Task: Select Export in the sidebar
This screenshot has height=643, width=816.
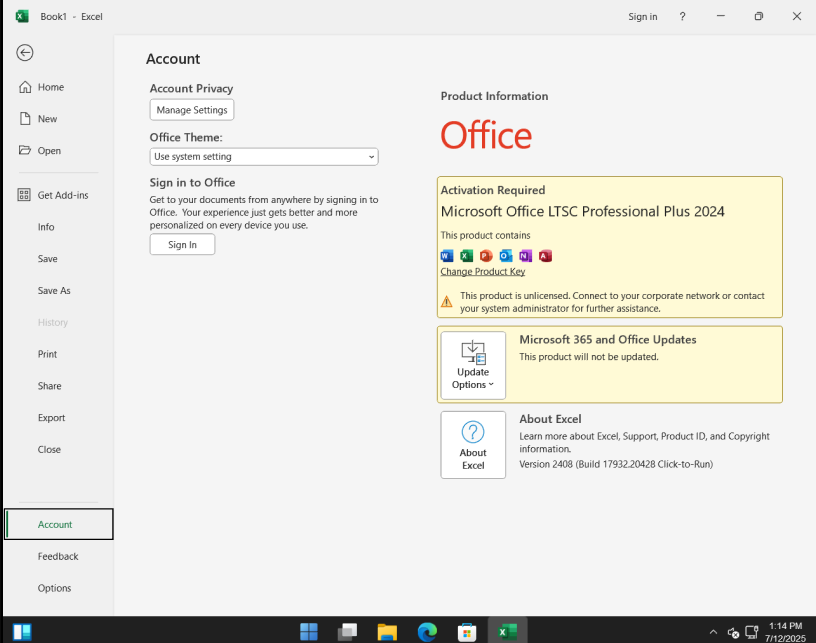Action: 58,417
